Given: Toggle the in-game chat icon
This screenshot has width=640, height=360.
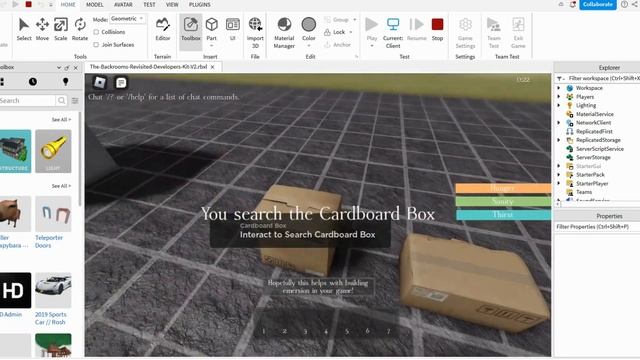Looking at the screenshot, I should click(121, 83).
